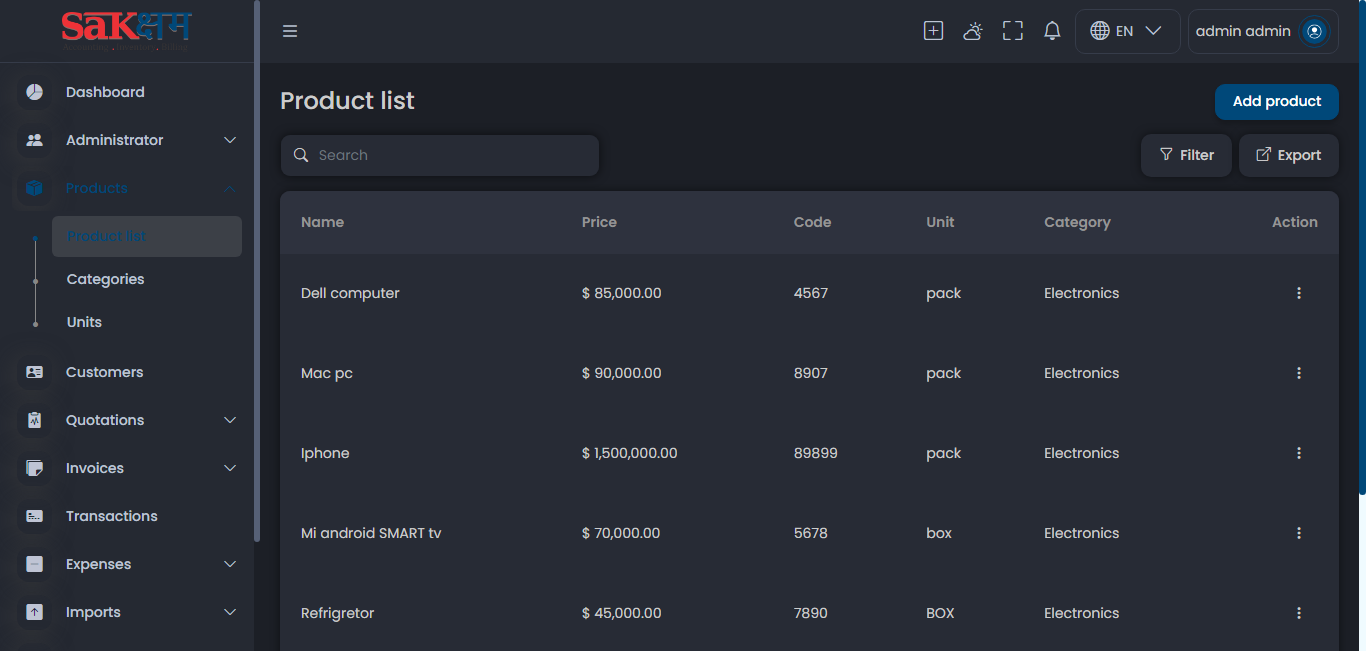Open the notifications bell
Viewport: 1366px width, 651px height.
pos(1052,31)
